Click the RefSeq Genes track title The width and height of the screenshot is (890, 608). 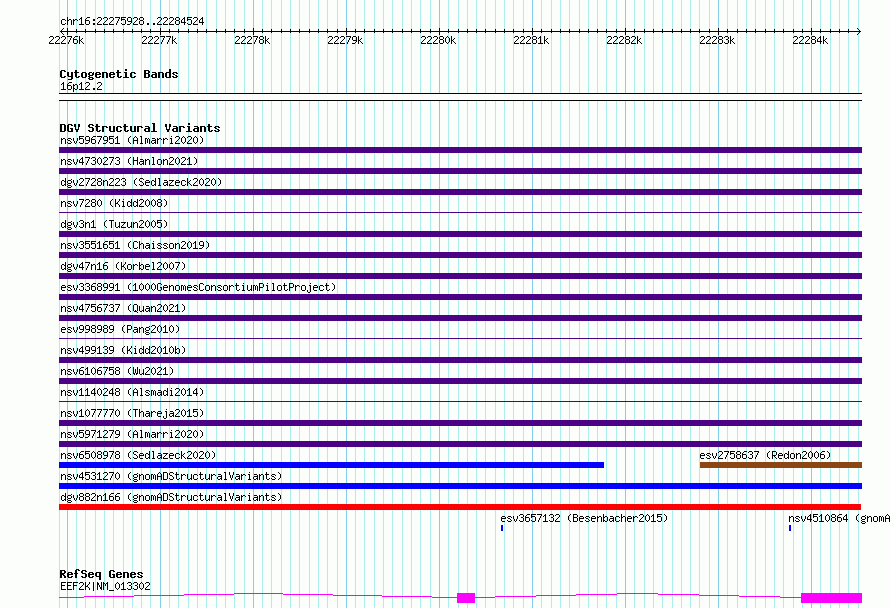101,575
